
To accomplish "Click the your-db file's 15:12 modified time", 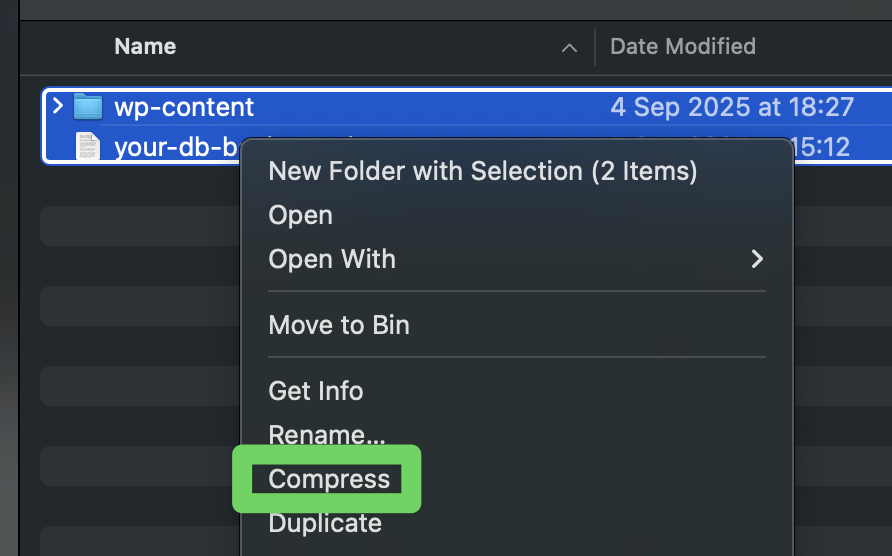I will pos(821,148).
